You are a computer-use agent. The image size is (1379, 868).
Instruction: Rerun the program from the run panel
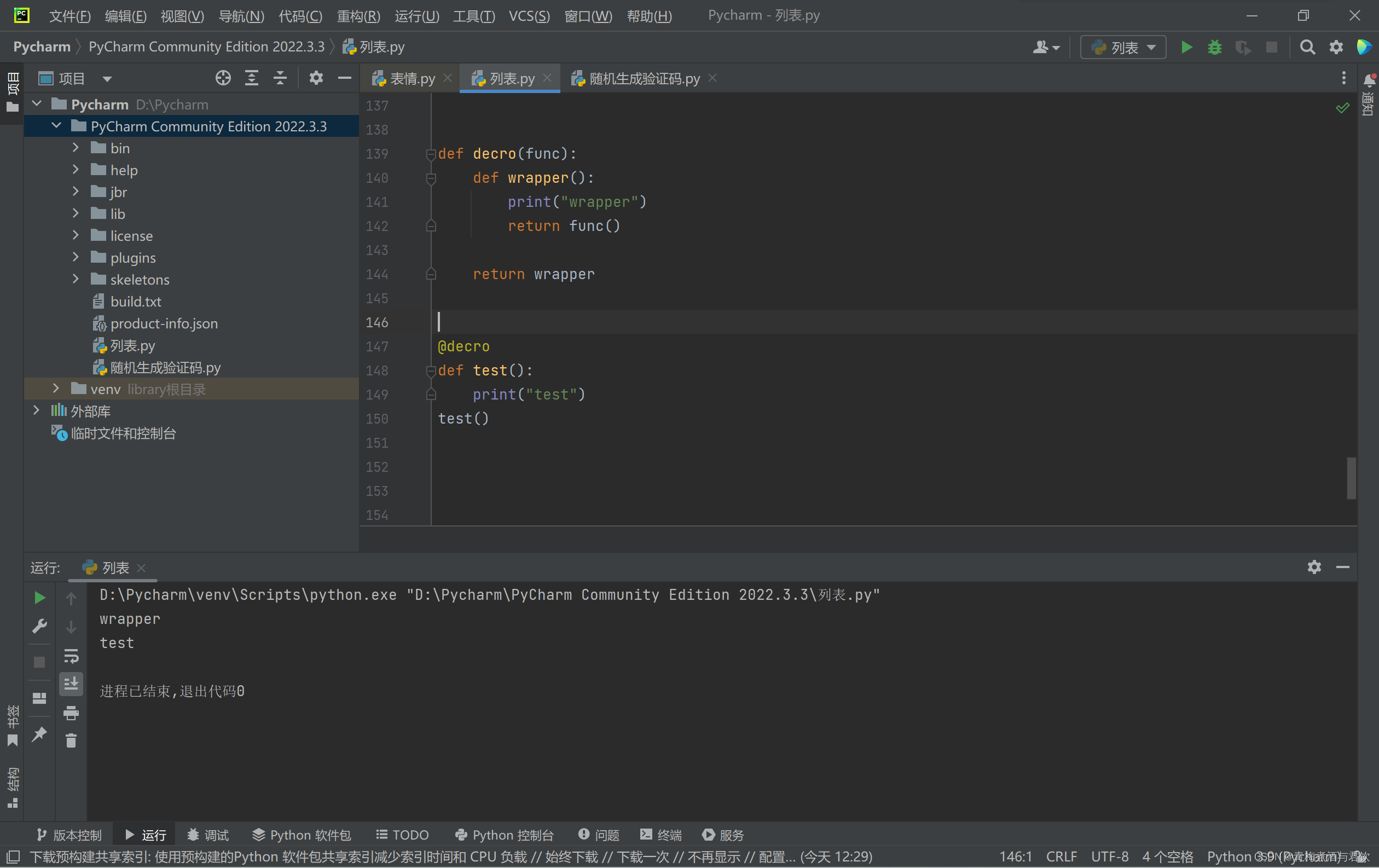39,598
